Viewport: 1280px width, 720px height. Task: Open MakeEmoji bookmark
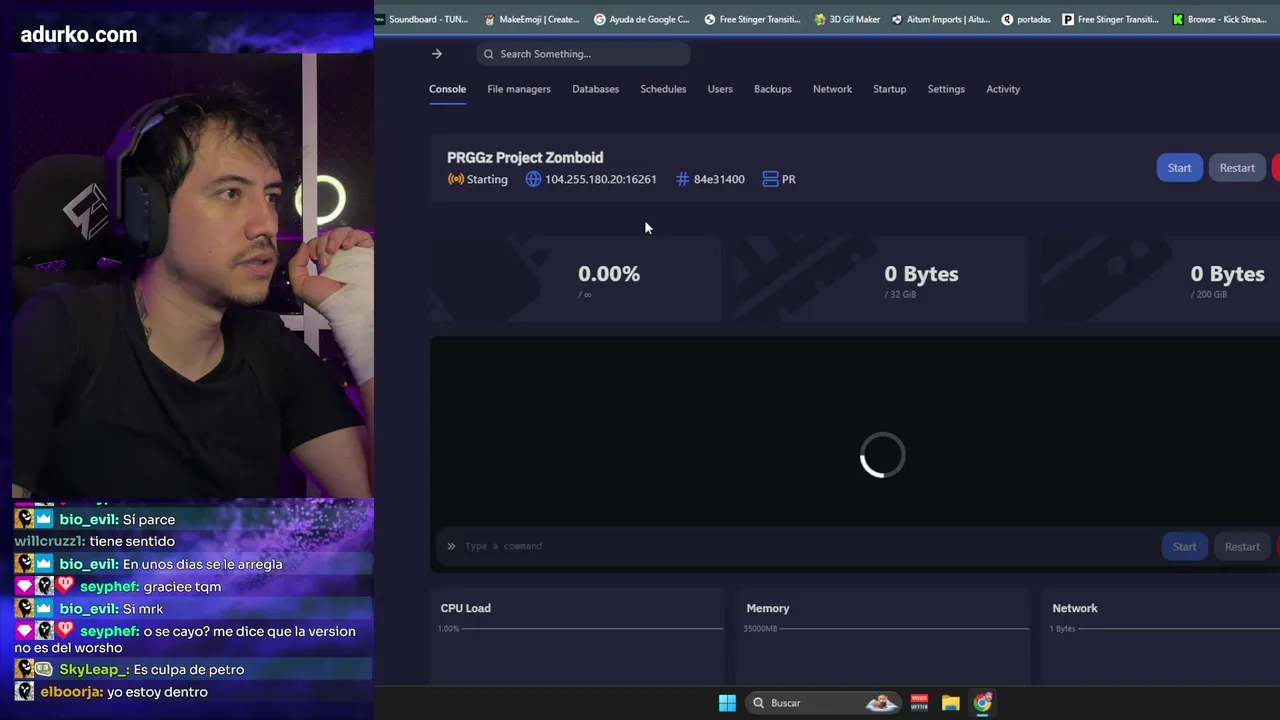(532, 19)
